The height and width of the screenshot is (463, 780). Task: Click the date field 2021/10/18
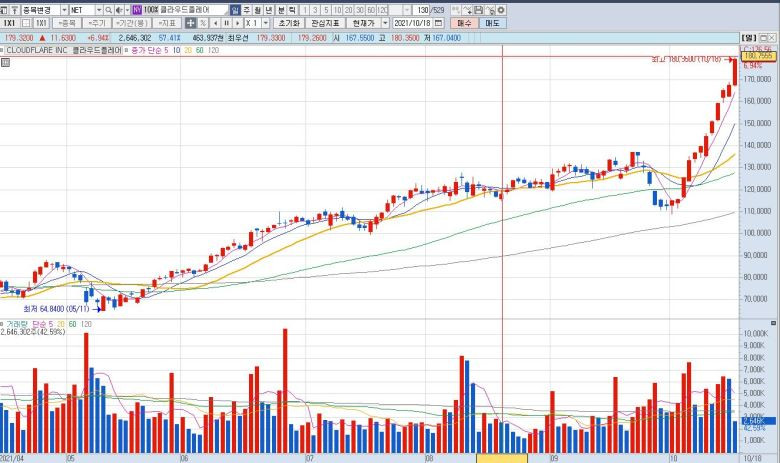pyautogui.click(x=412, y=23)
